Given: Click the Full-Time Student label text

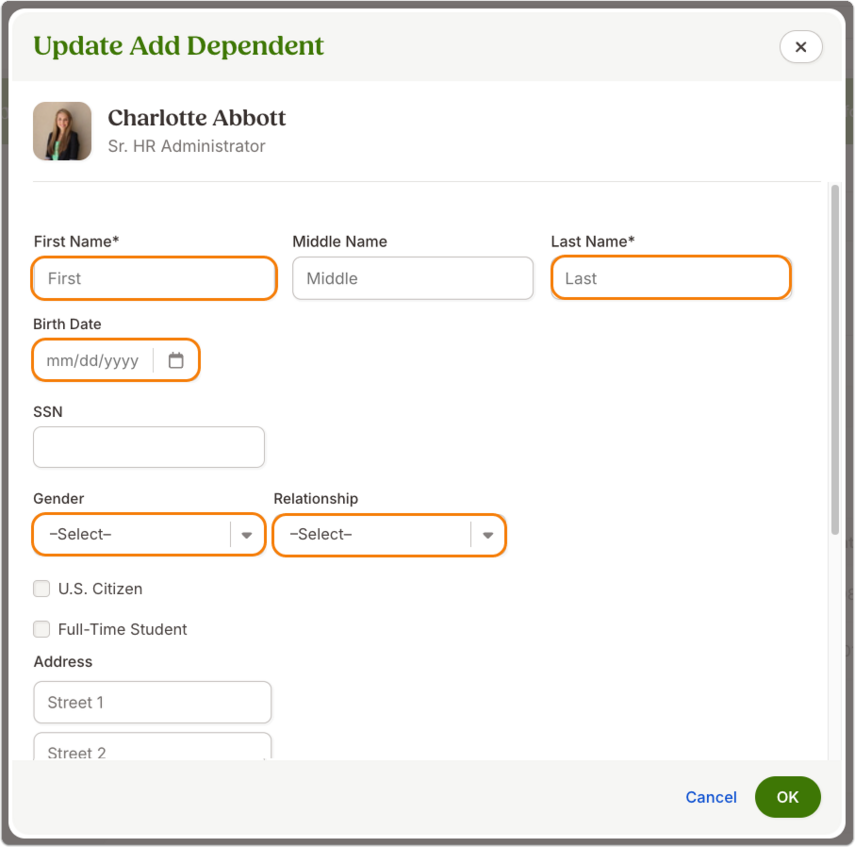Looking at the screenshot, I should tap(123, 629).
